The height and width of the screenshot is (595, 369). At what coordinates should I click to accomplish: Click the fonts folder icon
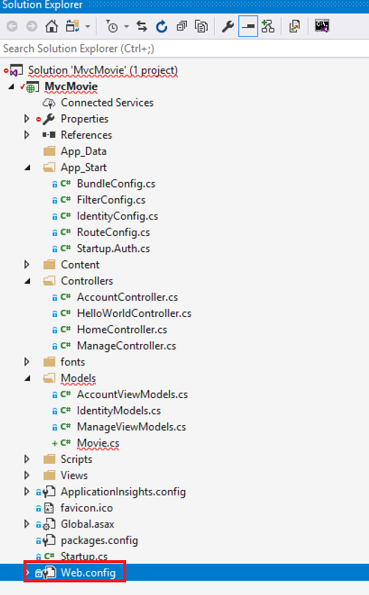click(x=49, y=362)
